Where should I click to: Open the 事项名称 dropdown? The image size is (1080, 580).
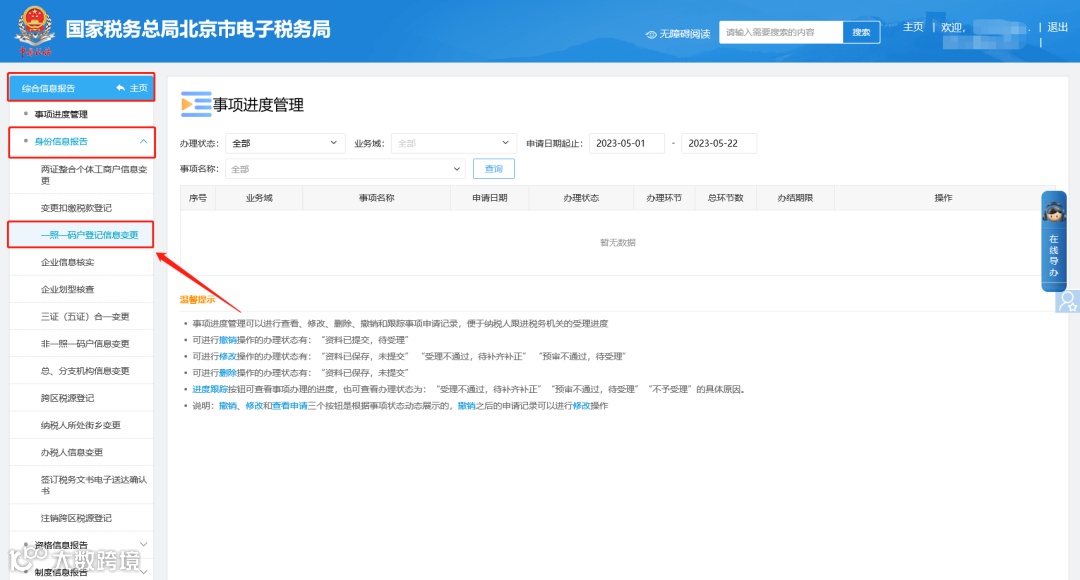[x=345, y=169]
